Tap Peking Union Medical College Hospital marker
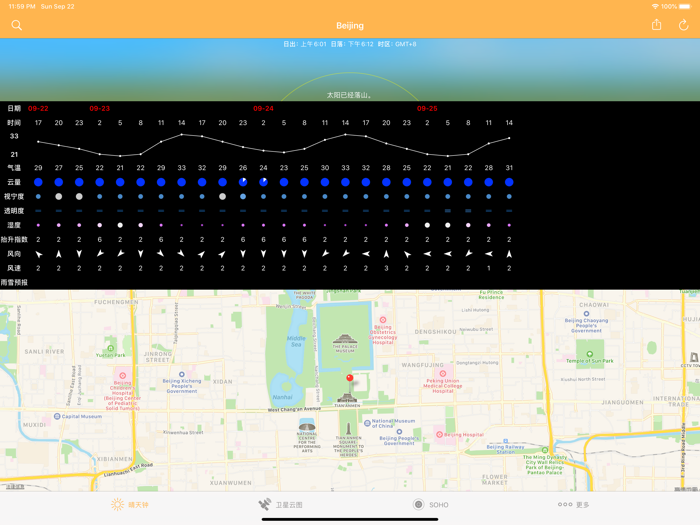This screenshot has width=700, height=525. tap(442, 374)
